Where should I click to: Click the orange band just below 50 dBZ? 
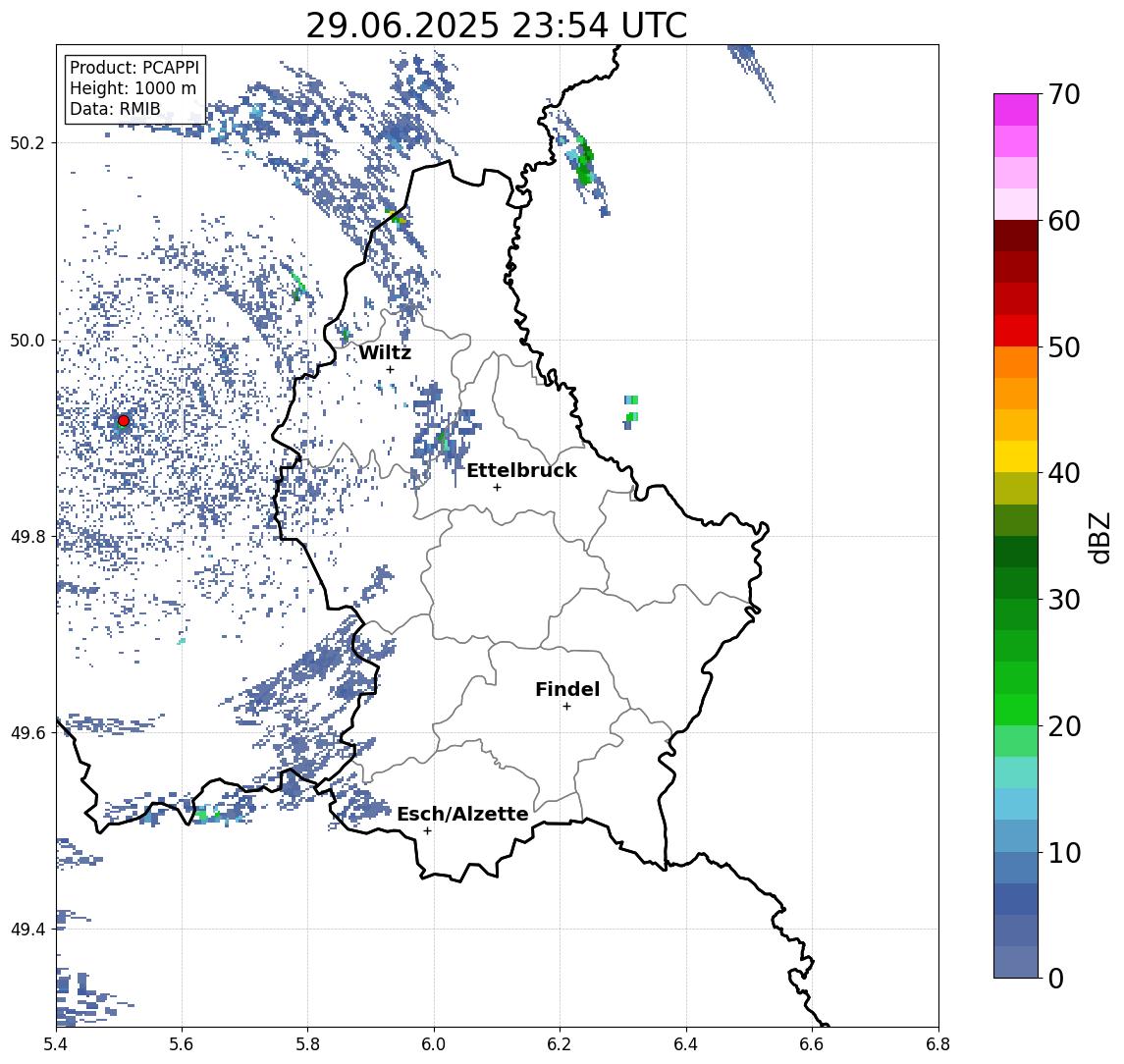1016,362
